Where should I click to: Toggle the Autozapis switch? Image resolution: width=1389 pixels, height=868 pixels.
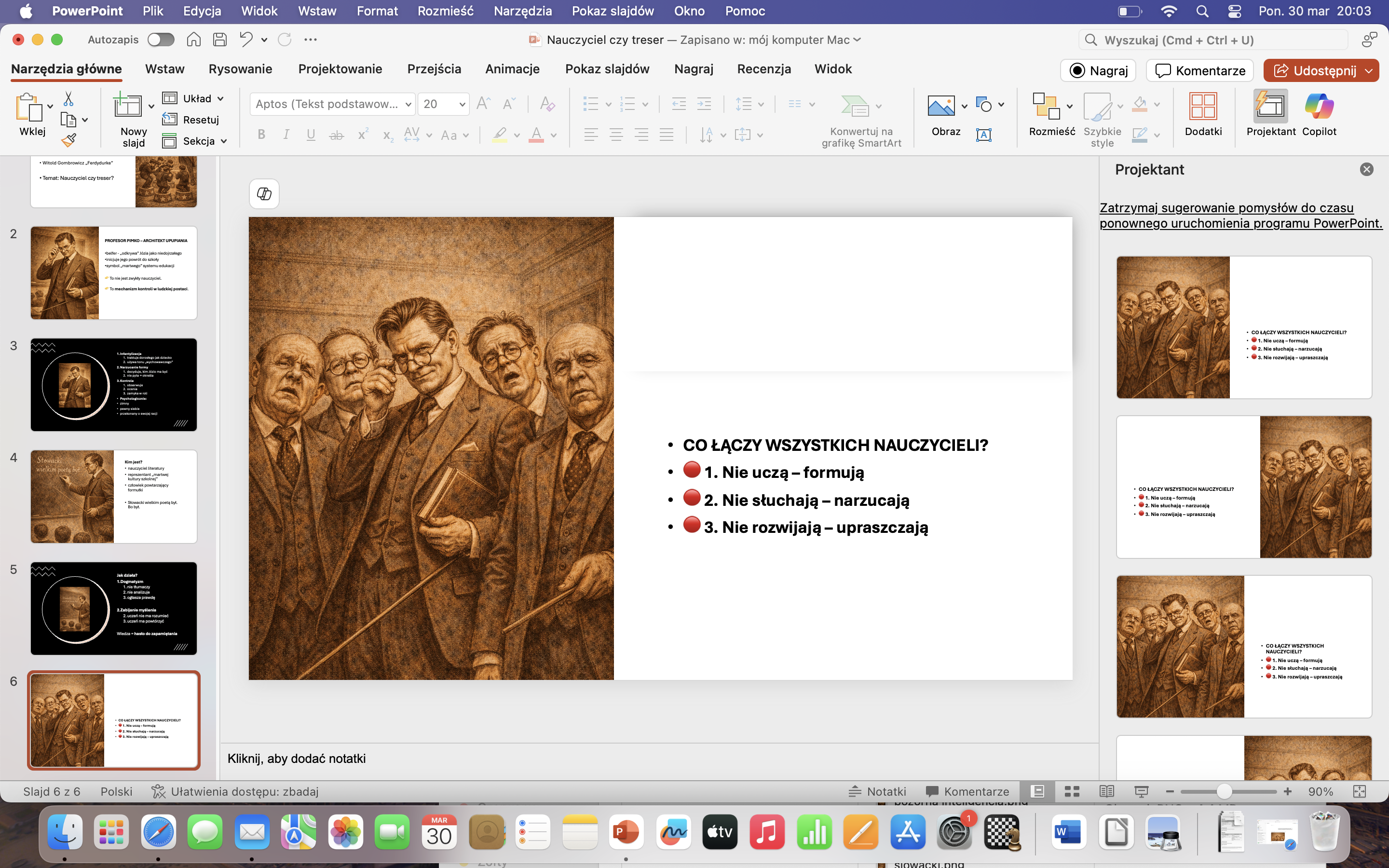(160, 40)
